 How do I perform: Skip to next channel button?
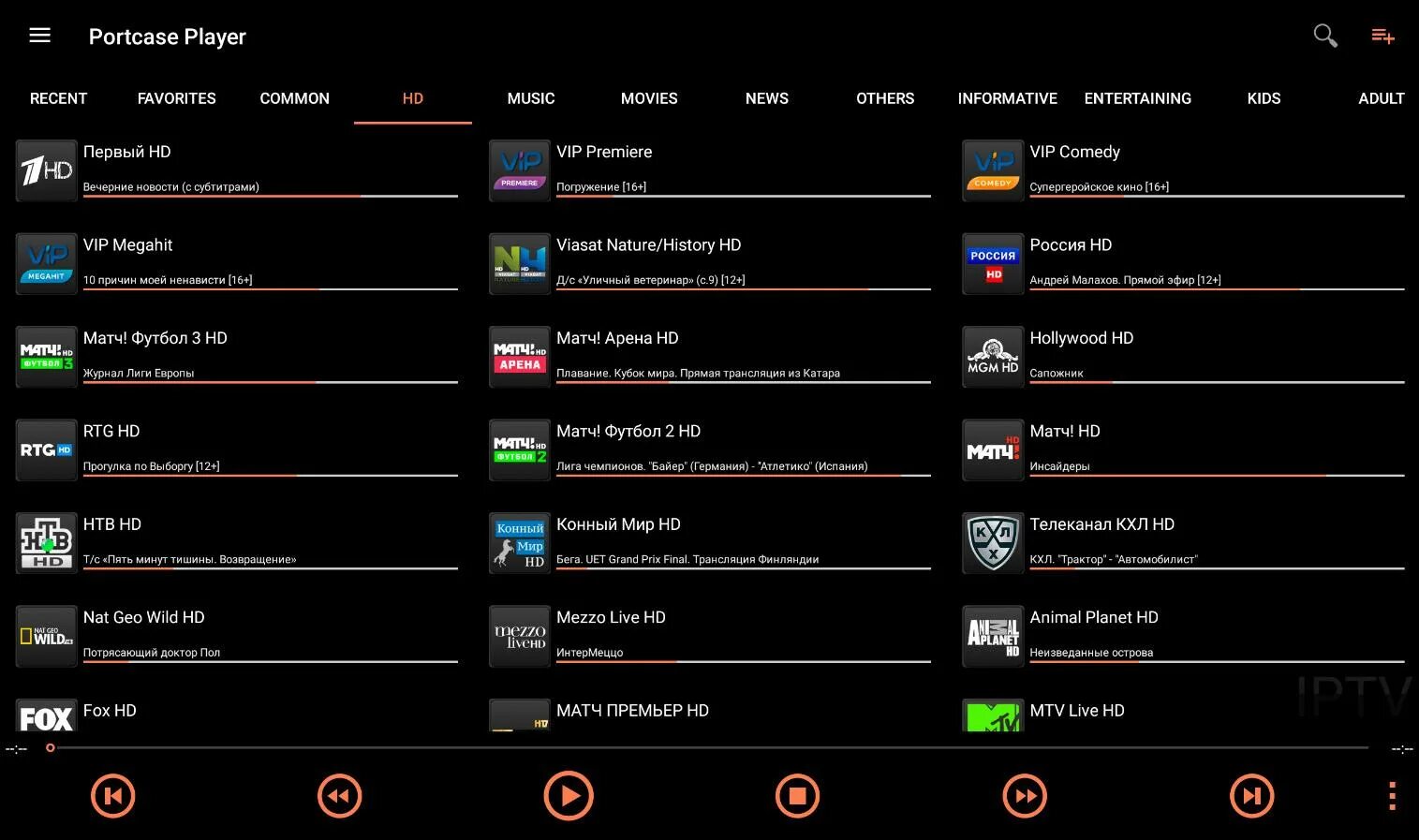click(x=1251, y=796)
